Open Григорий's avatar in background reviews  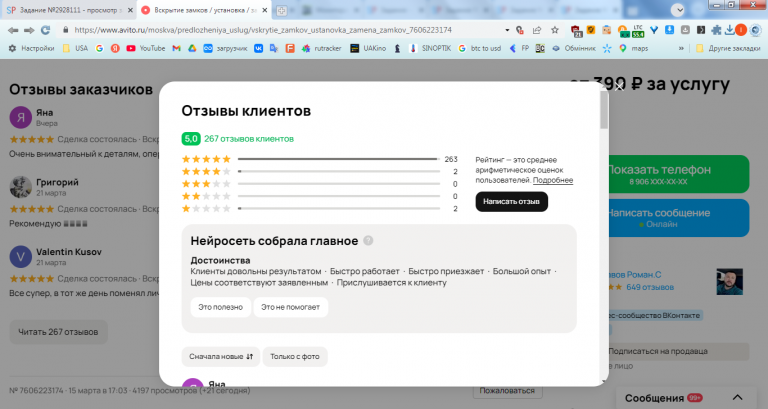point(21,187)
